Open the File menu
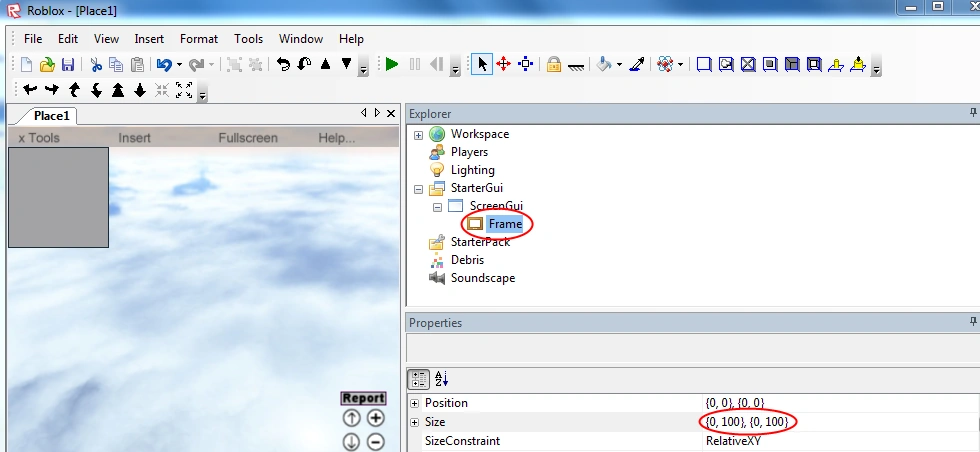Image resolution: width=980 pixels, height=452 pixels. [33, 39]
